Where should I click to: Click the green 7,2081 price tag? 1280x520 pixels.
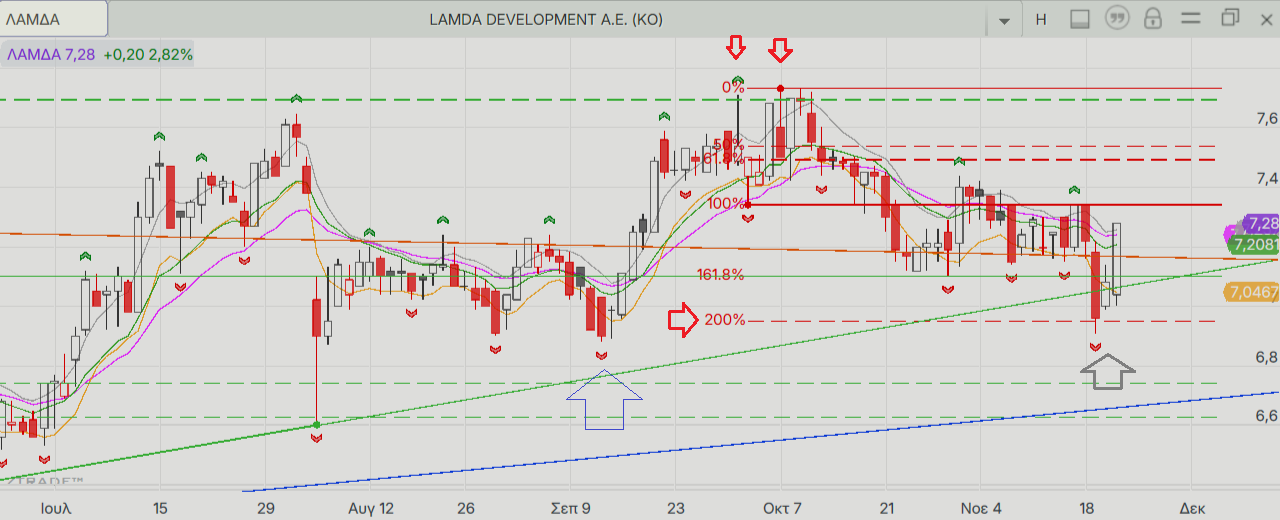coord(1254,244)
